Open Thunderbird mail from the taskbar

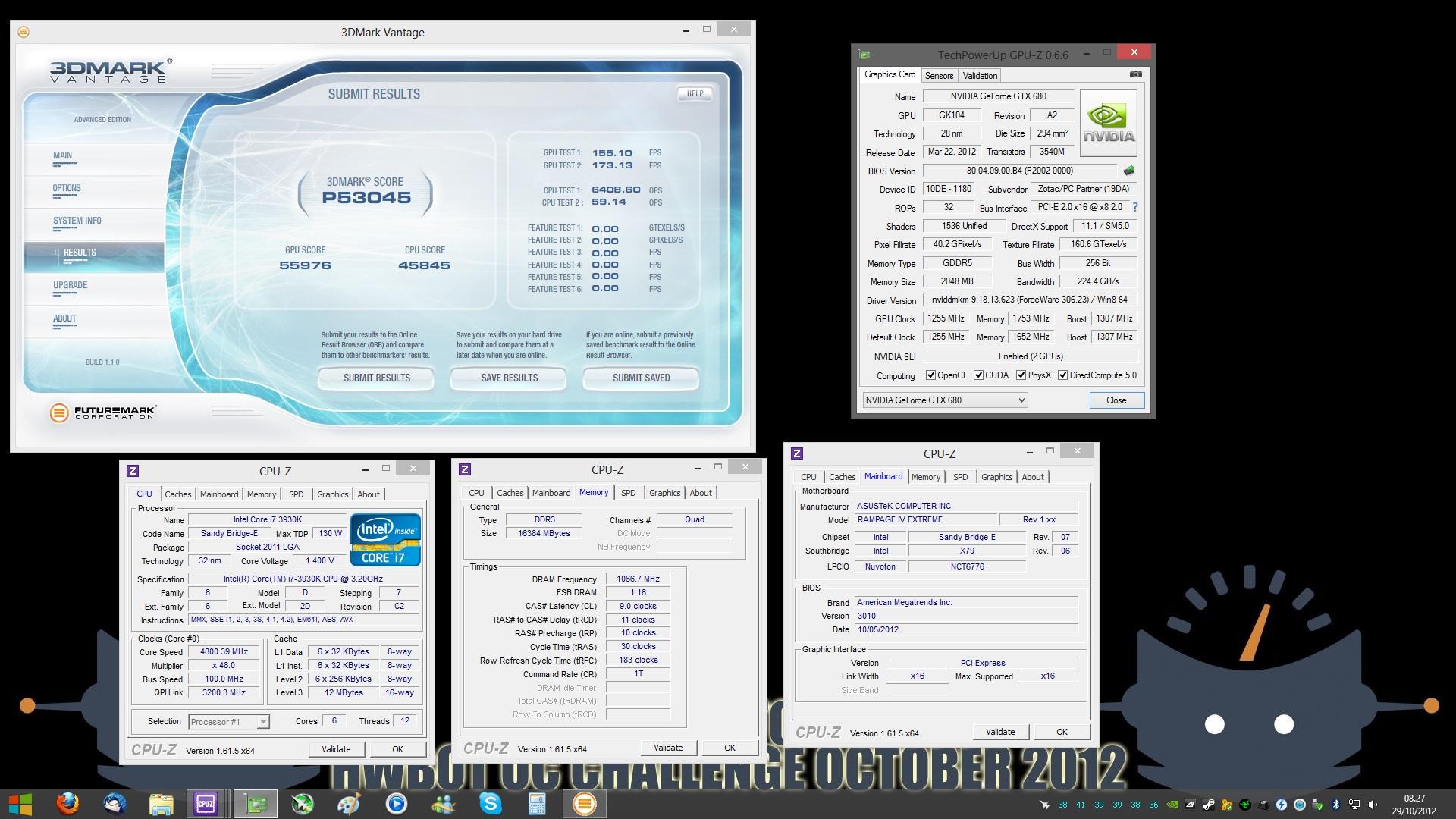(x=115, y=804)
